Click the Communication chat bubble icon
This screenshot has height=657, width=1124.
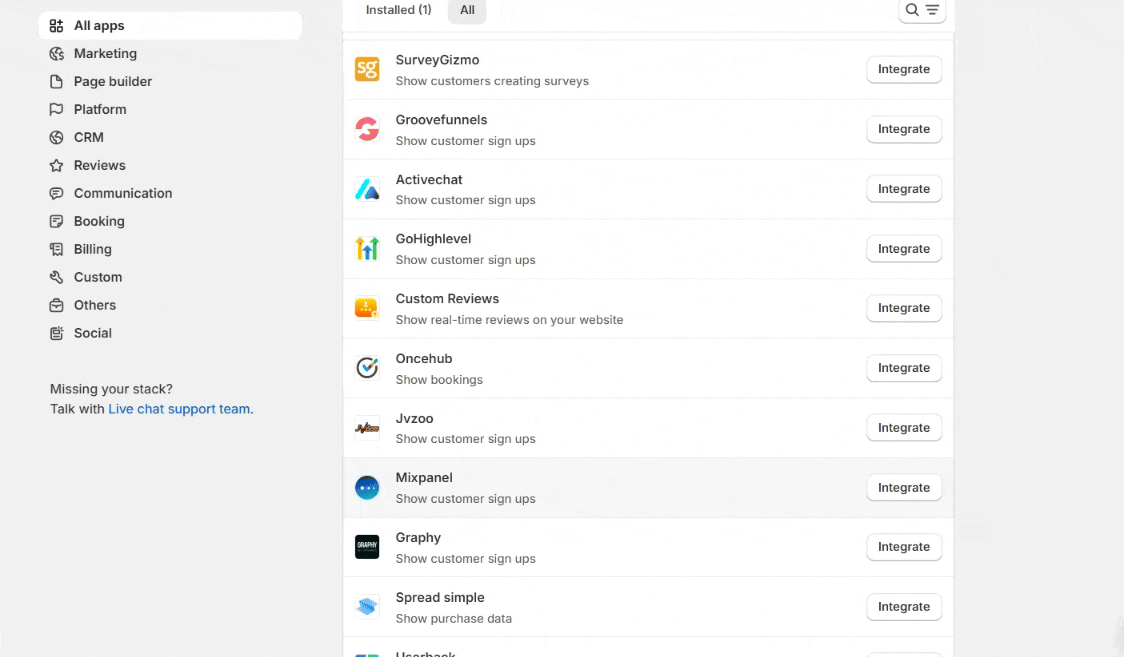coord(56,193)
